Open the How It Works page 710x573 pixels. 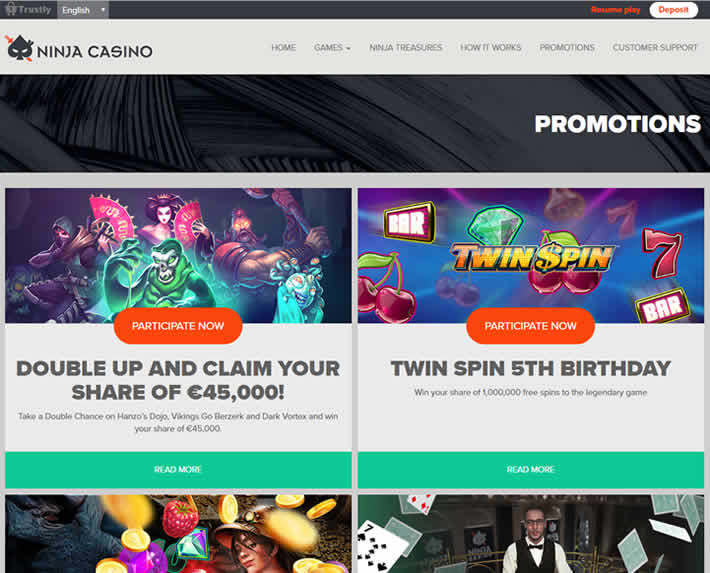coord(490,47)
